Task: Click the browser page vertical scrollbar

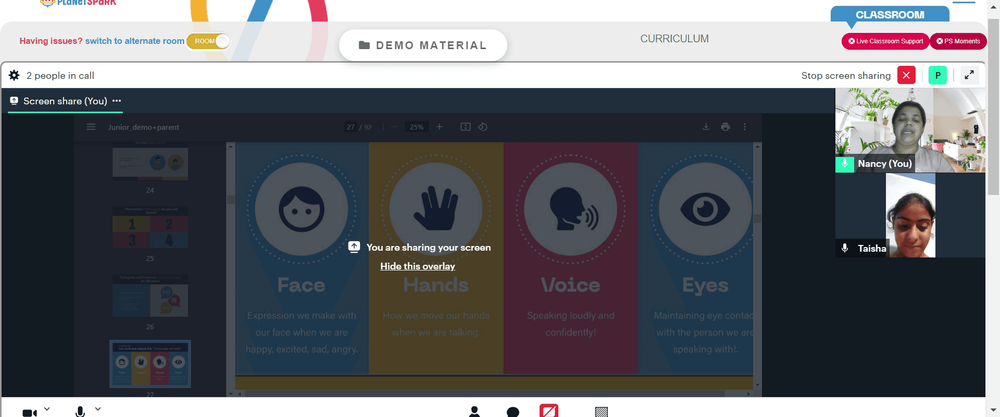Action: [x=994, y=106]
